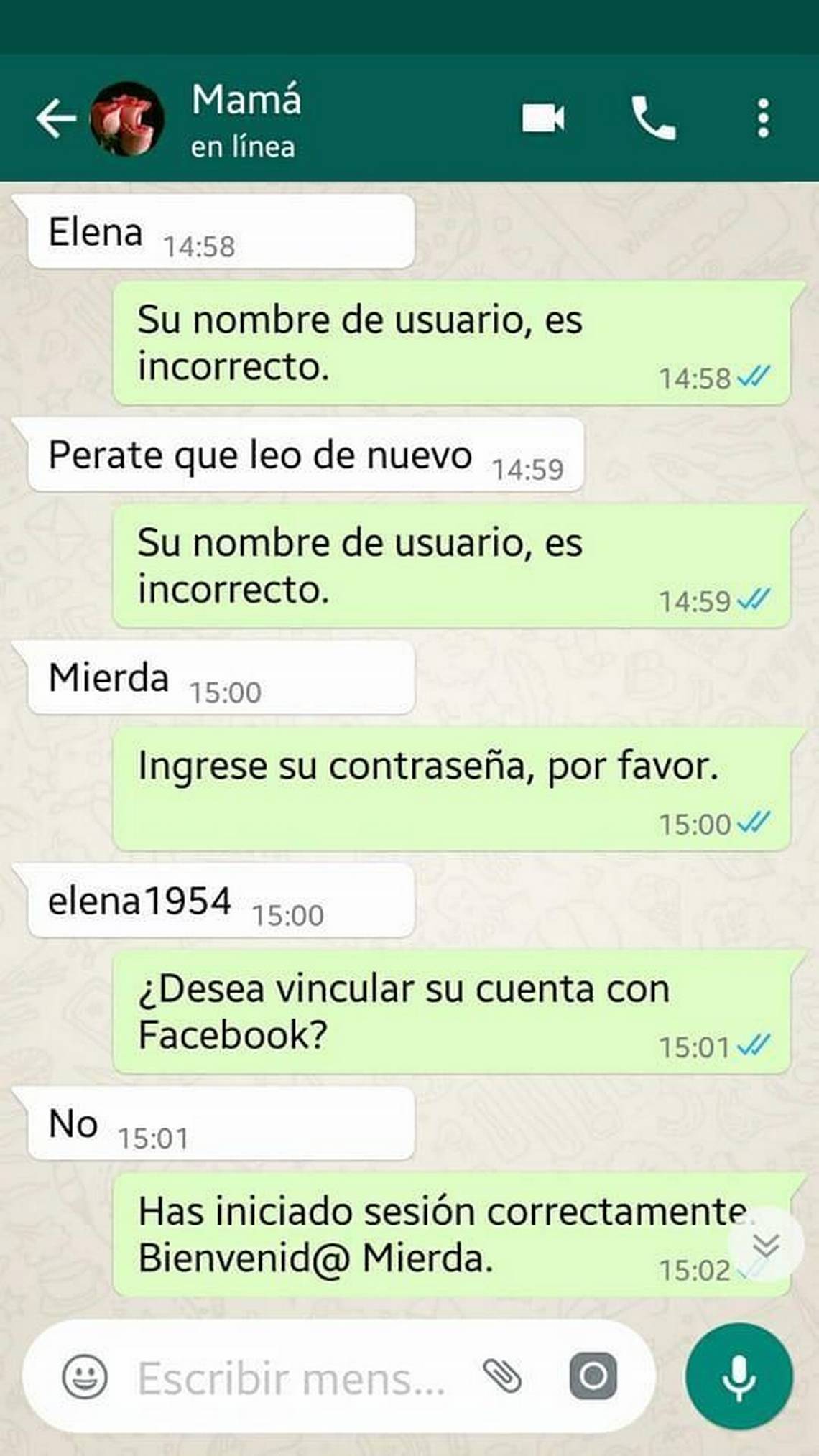This screenshot has width=819, height=1456.
Task: Tap the ¿Desea vincular su cuenta message
Action: click(x=453, y=1012)
